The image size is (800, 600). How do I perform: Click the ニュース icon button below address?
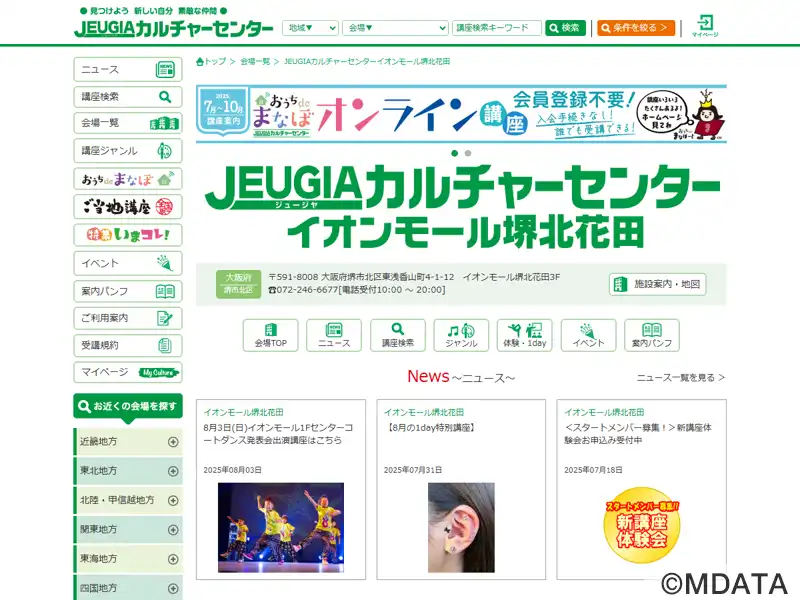pyautogui.click(x=334, y=335)
